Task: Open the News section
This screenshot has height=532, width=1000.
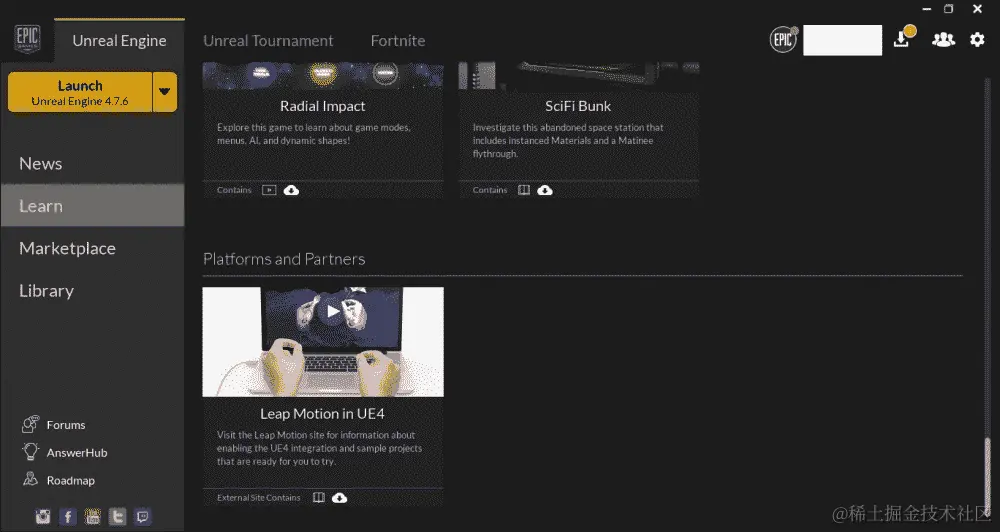Action: [x=92, y=163]
